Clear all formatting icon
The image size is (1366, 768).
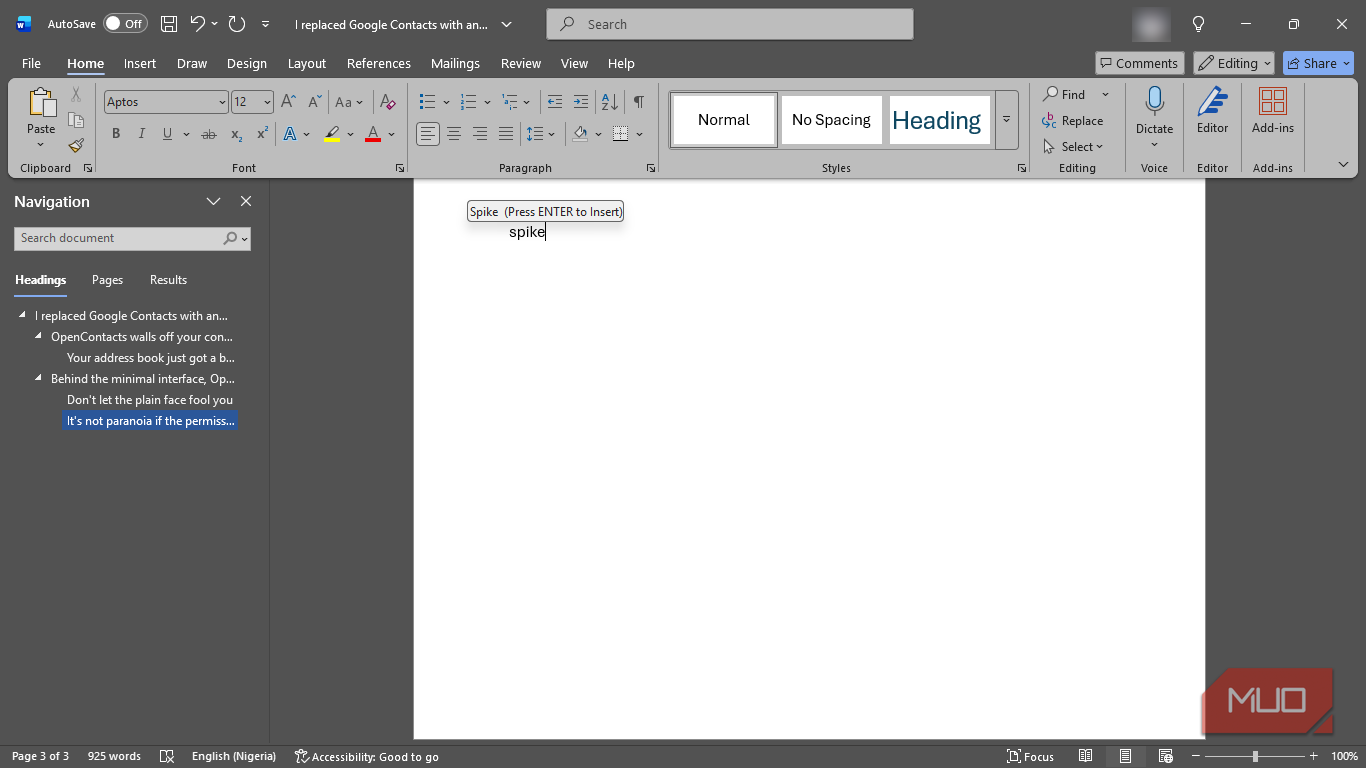(388, 102)
